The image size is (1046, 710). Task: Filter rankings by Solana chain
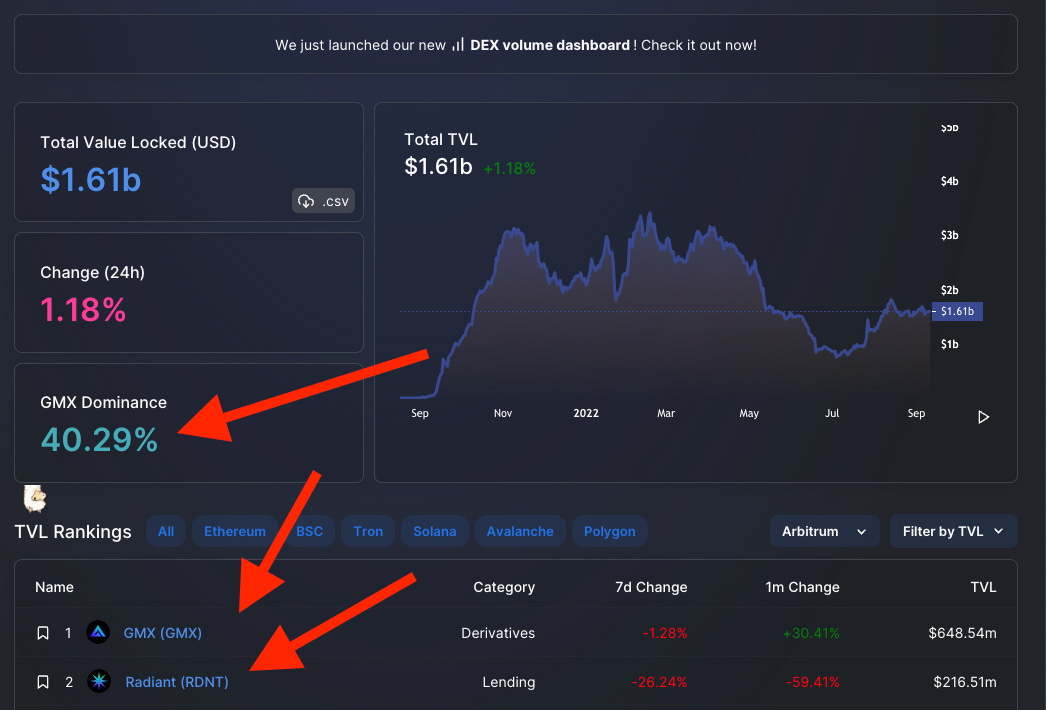434,531
